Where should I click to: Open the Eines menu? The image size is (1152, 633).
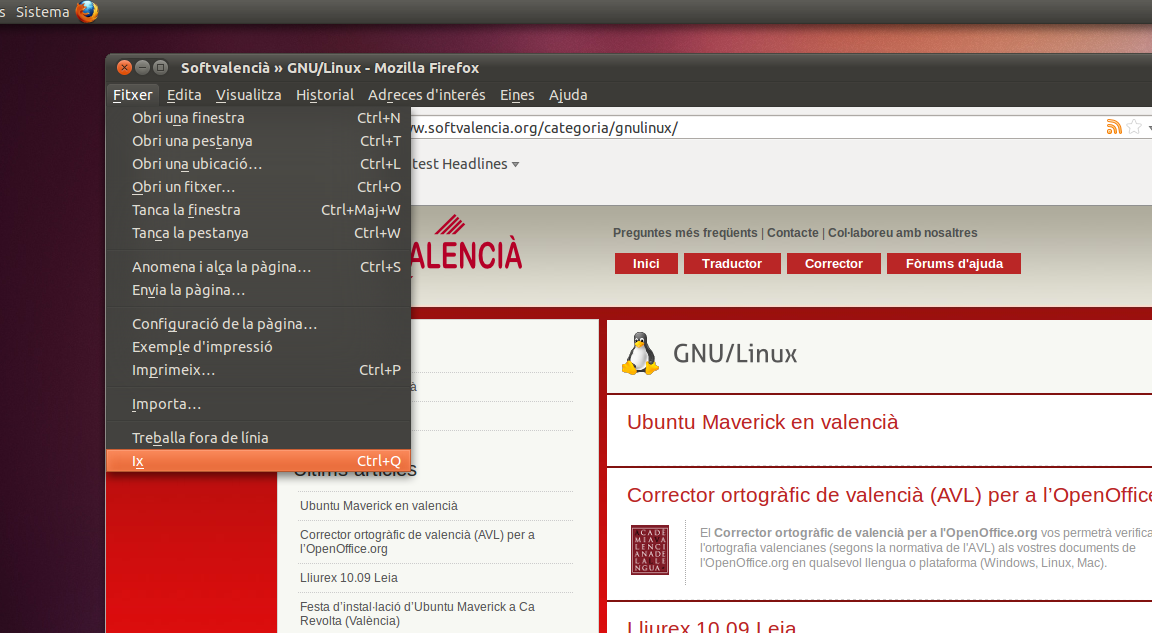pyautogui.click(x=517, y=95)
